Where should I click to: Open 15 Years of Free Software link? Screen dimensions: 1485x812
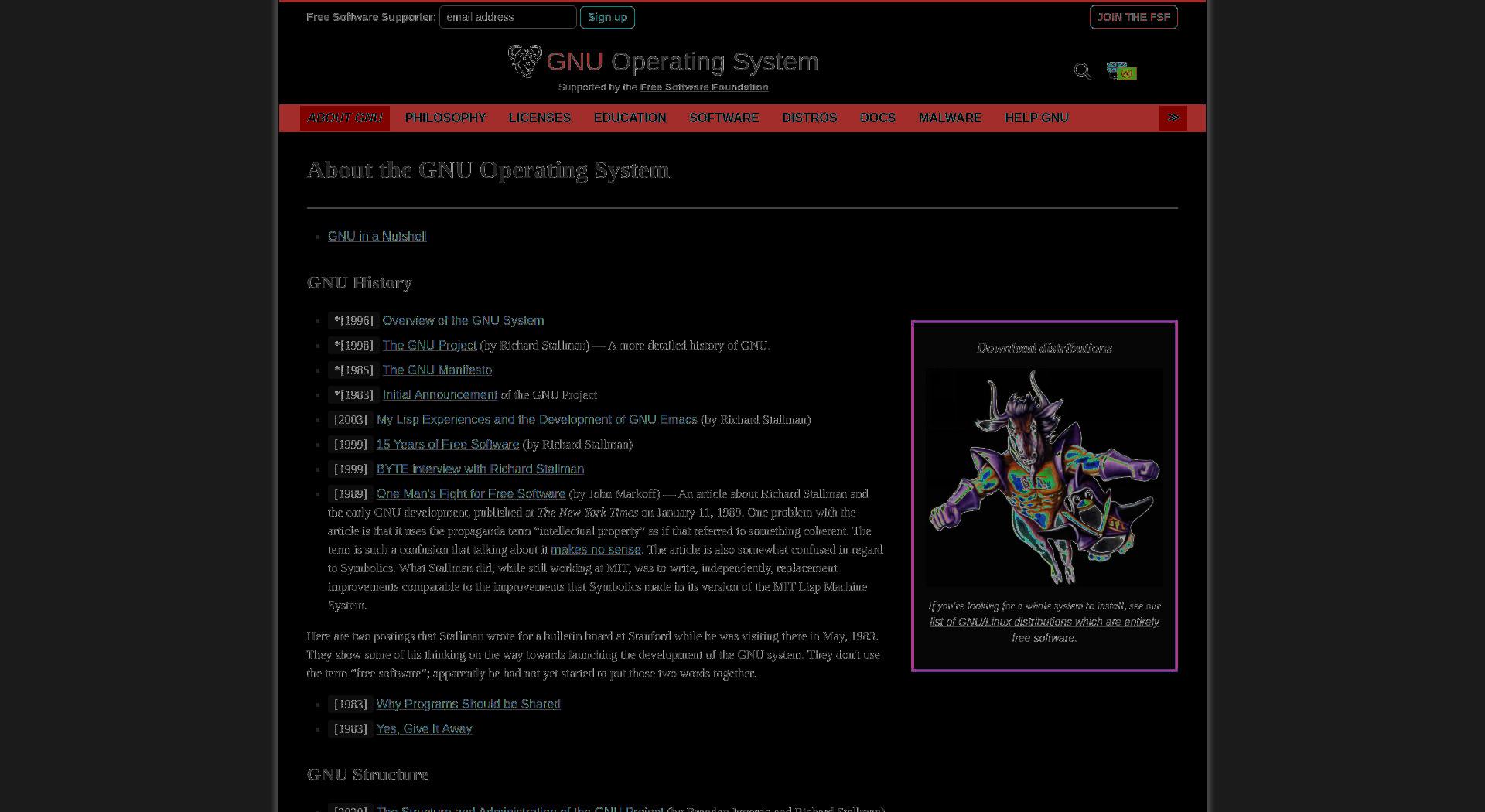pos(448,445)
